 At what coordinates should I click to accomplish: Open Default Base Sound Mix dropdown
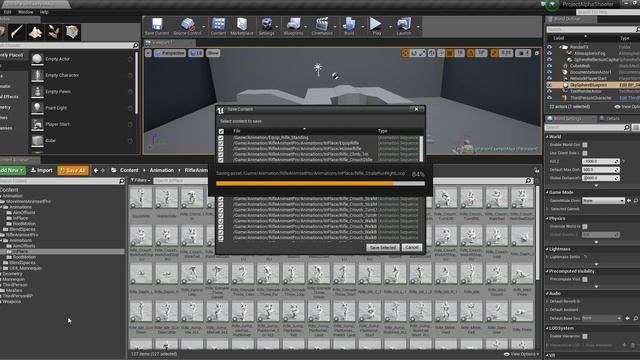(602, 318)
